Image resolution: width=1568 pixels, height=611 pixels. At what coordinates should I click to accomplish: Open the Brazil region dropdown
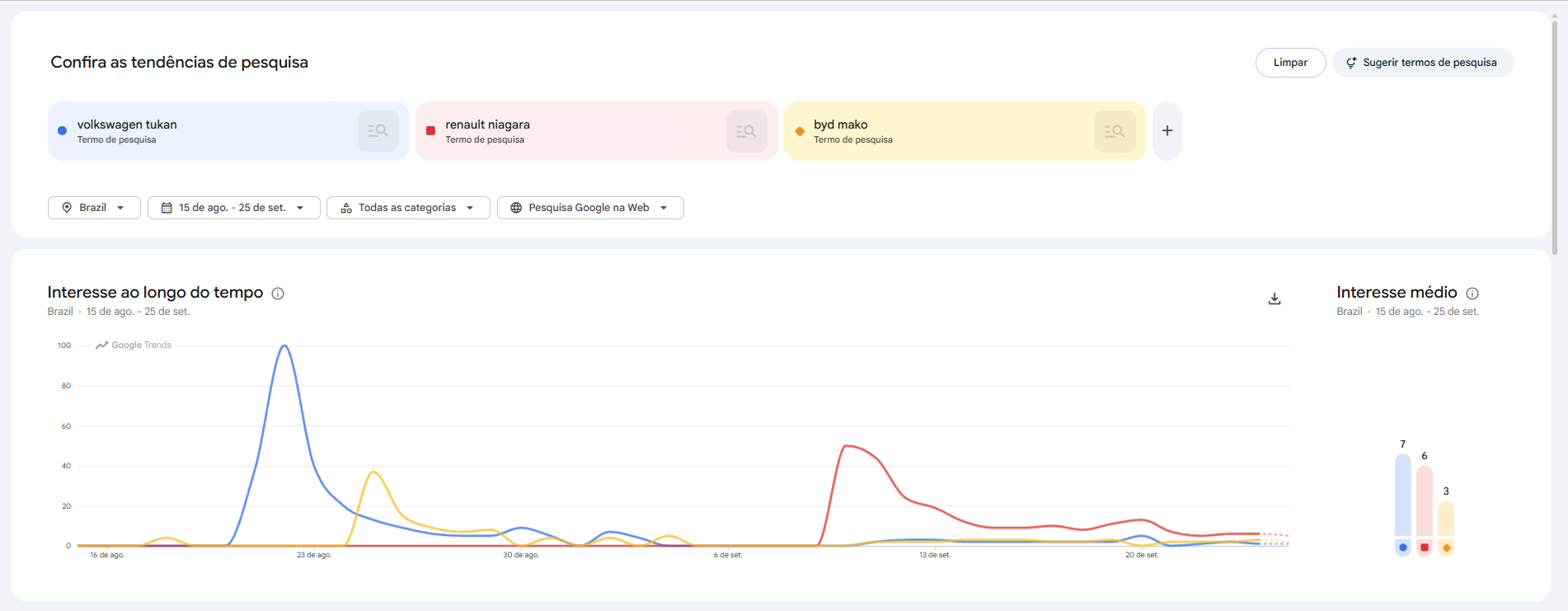pos(94,208)
